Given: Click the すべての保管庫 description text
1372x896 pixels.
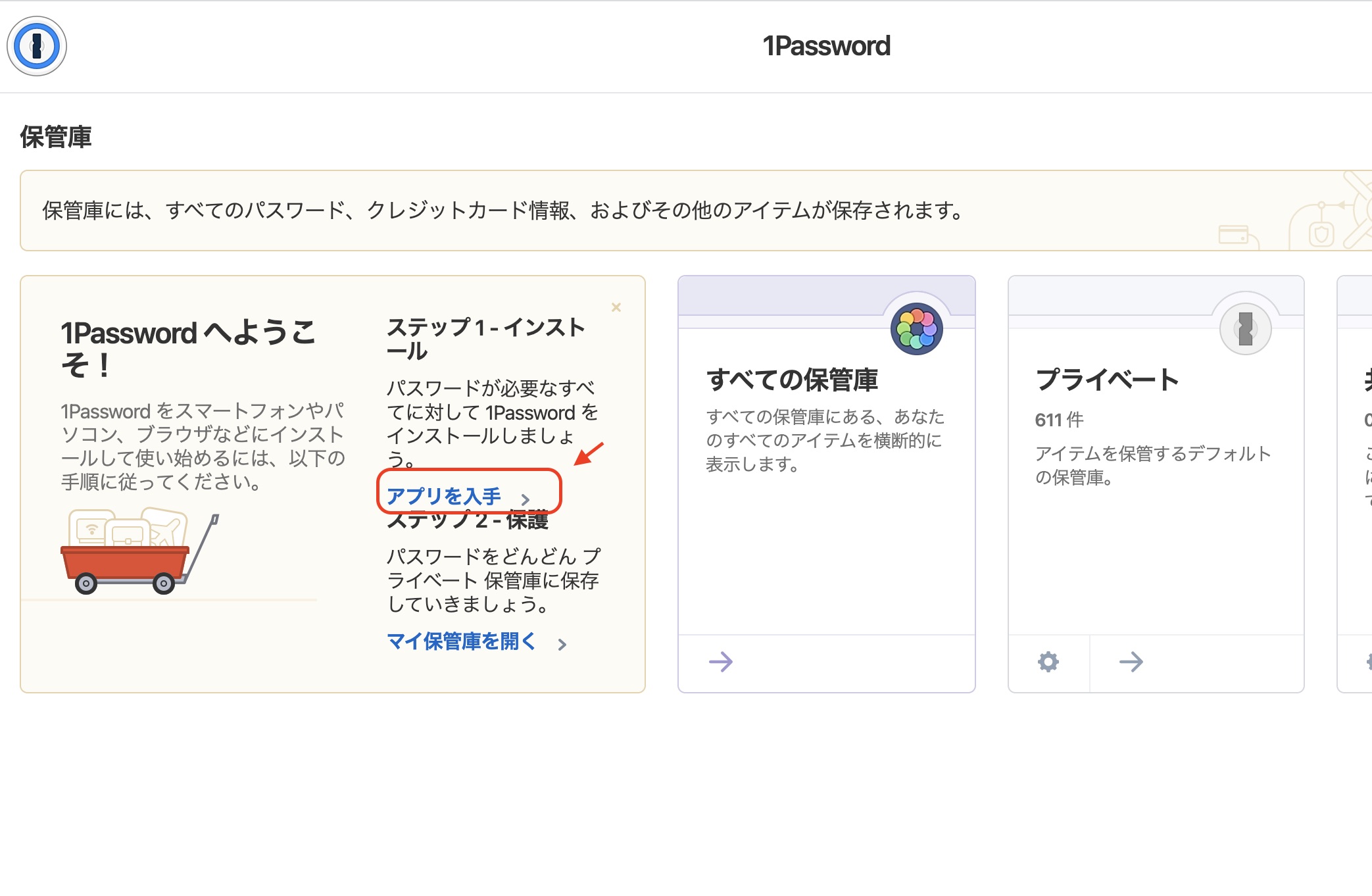Looking at the screenshot, I should coord(825,440).
